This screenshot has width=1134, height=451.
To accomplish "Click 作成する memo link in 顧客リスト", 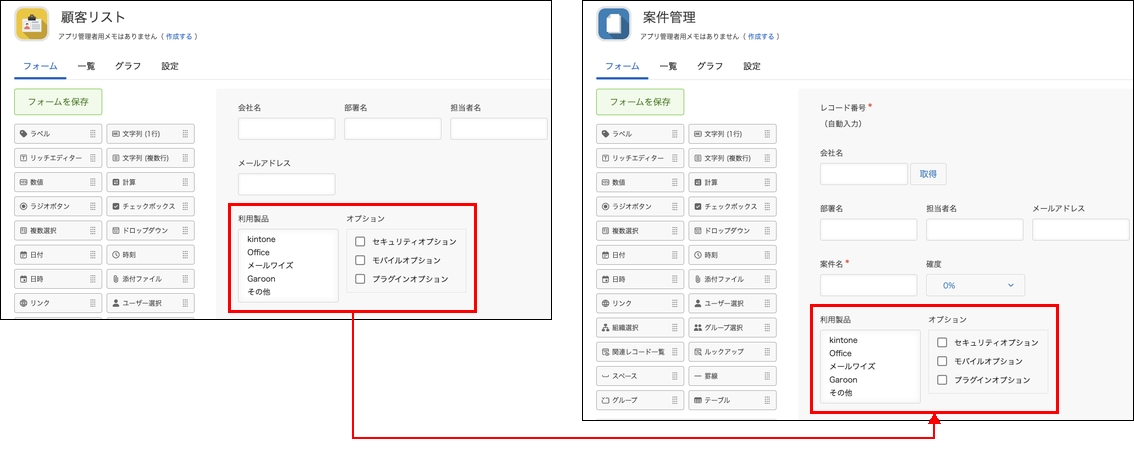I will pos(181,36).
